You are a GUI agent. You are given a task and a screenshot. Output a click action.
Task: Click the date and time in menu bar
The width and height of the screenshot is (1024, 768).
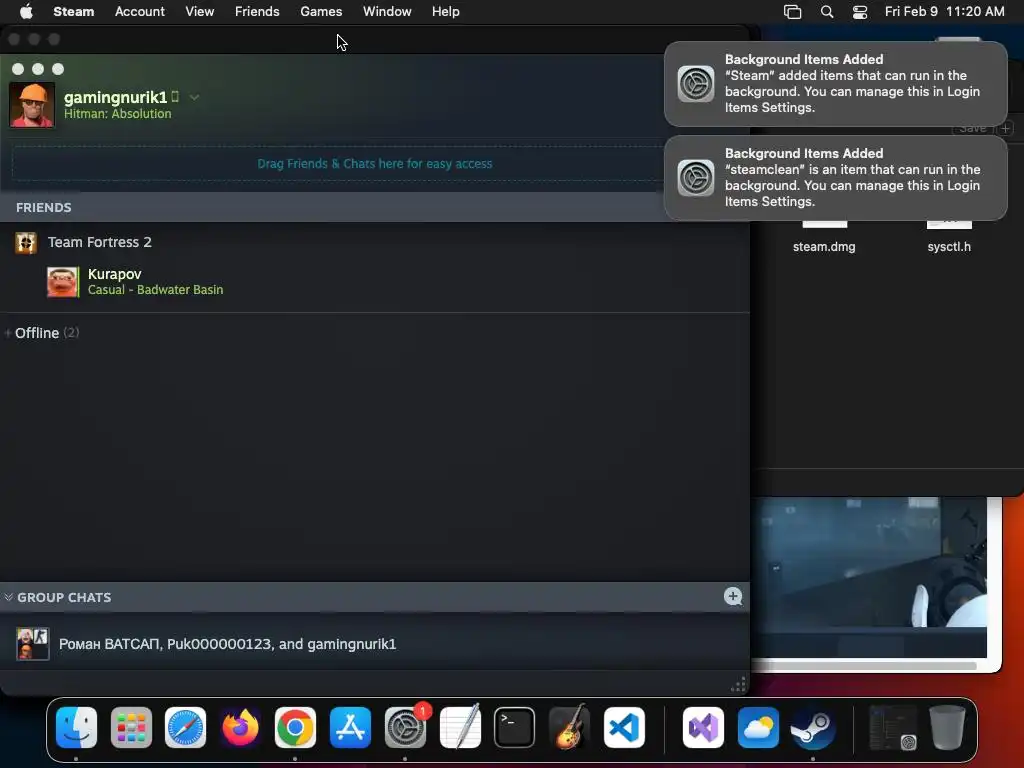coord(944,12)
